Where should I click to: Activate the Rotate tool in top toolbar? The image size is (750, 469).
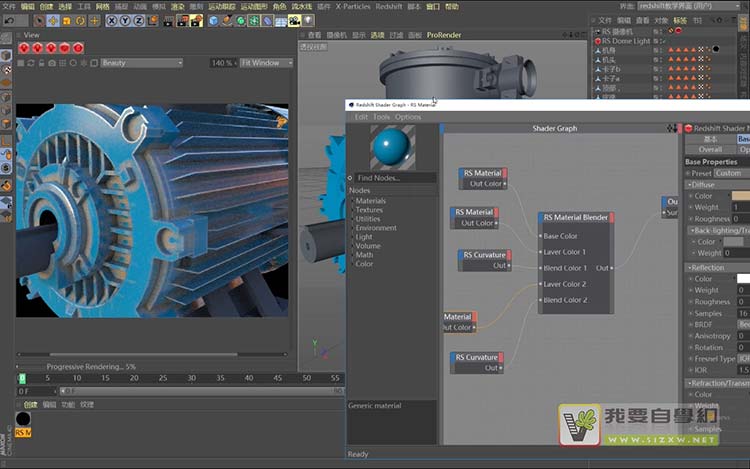point(80,21)
